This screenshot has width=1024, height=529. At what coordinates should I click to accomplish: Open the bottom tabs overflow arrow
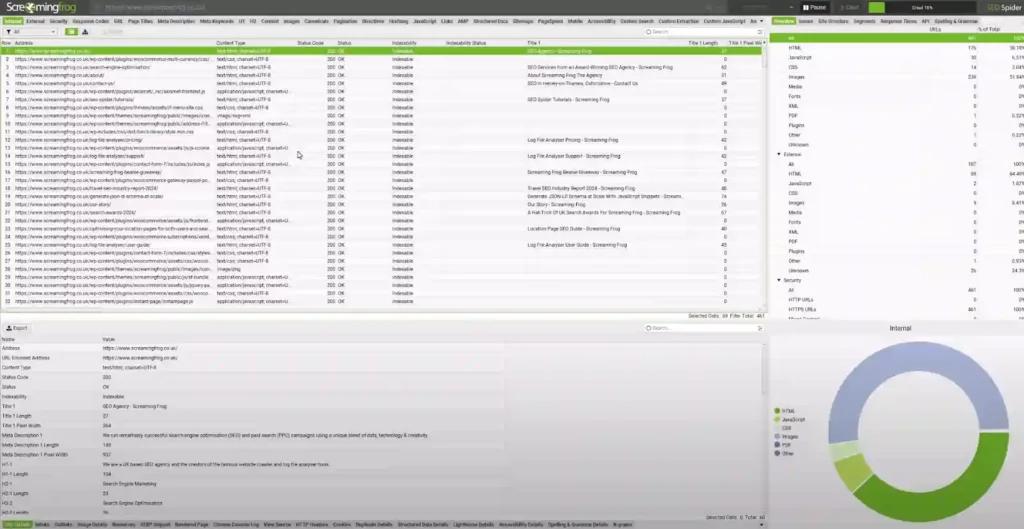point(761,524)
